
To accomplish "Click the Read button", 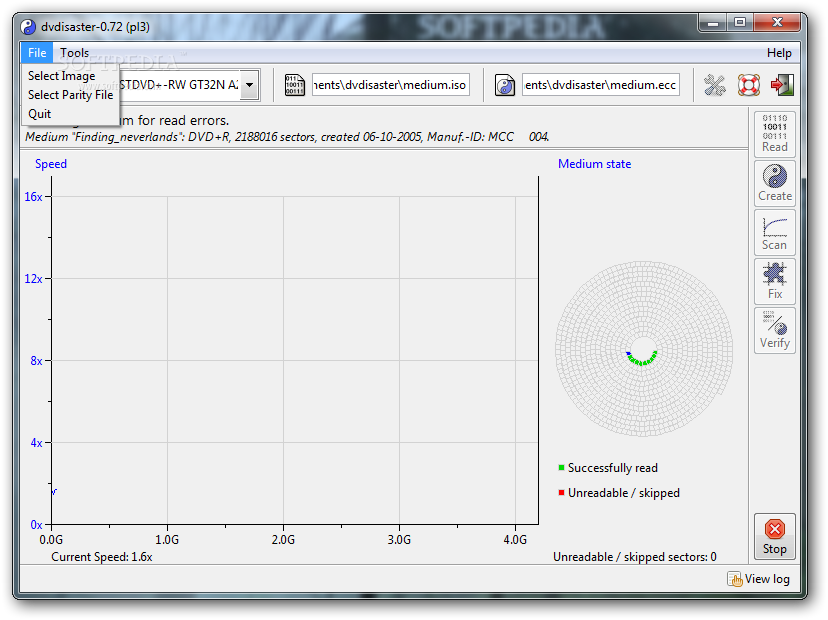I will (x=775, y=134).
